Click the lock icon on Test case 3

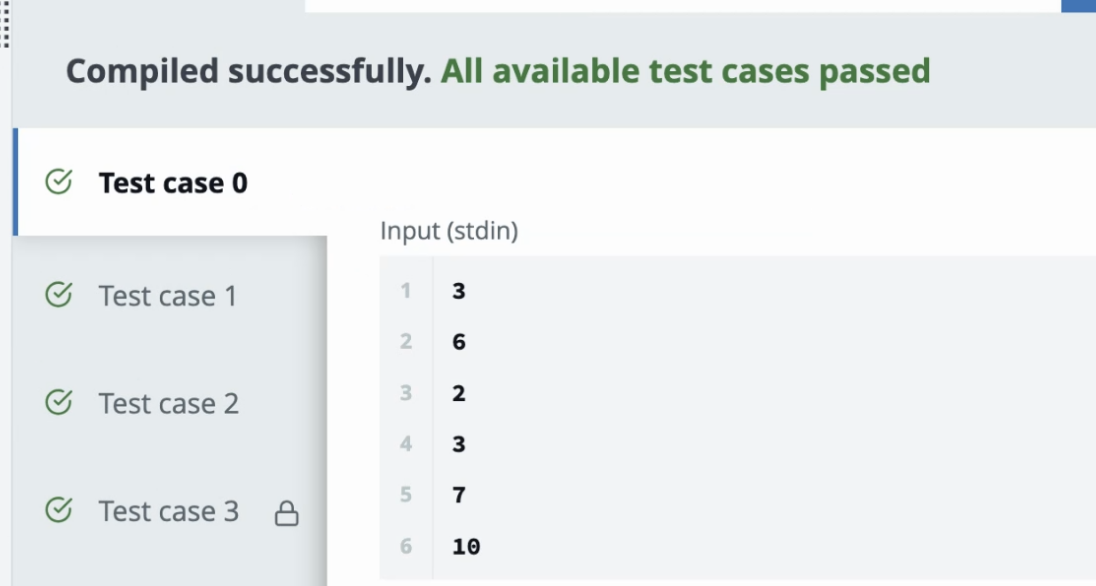(x=287, y=514)
